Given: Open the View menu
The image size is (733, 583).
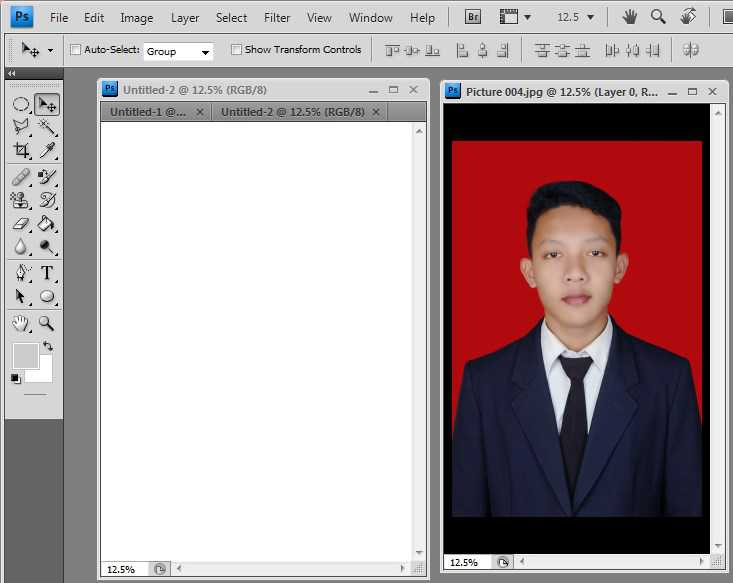Looking at the screenshot, I should pyautogui.click(x=319, y=18).
